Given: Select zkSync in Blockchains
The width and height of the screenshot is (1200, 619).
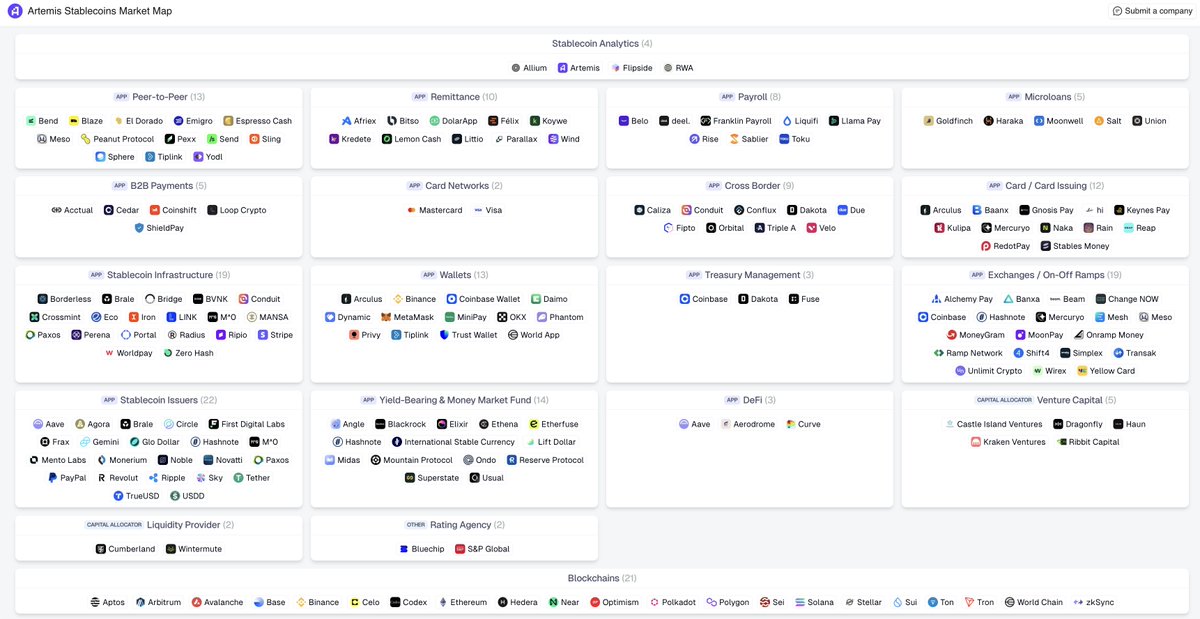Looking at the screenshot, I should [1093, 603].
